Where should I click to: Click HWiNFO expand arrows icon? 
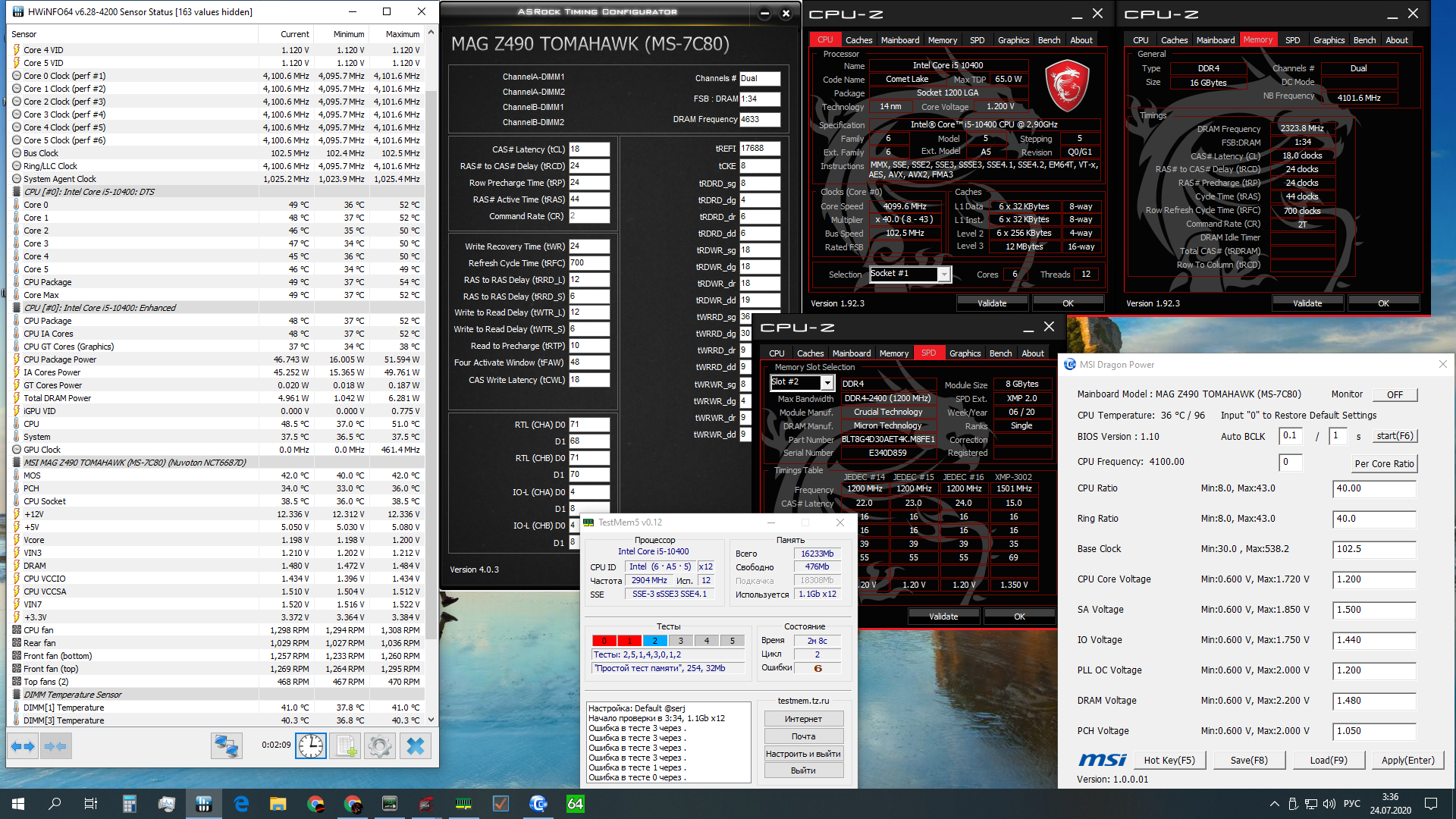[23, 746]
